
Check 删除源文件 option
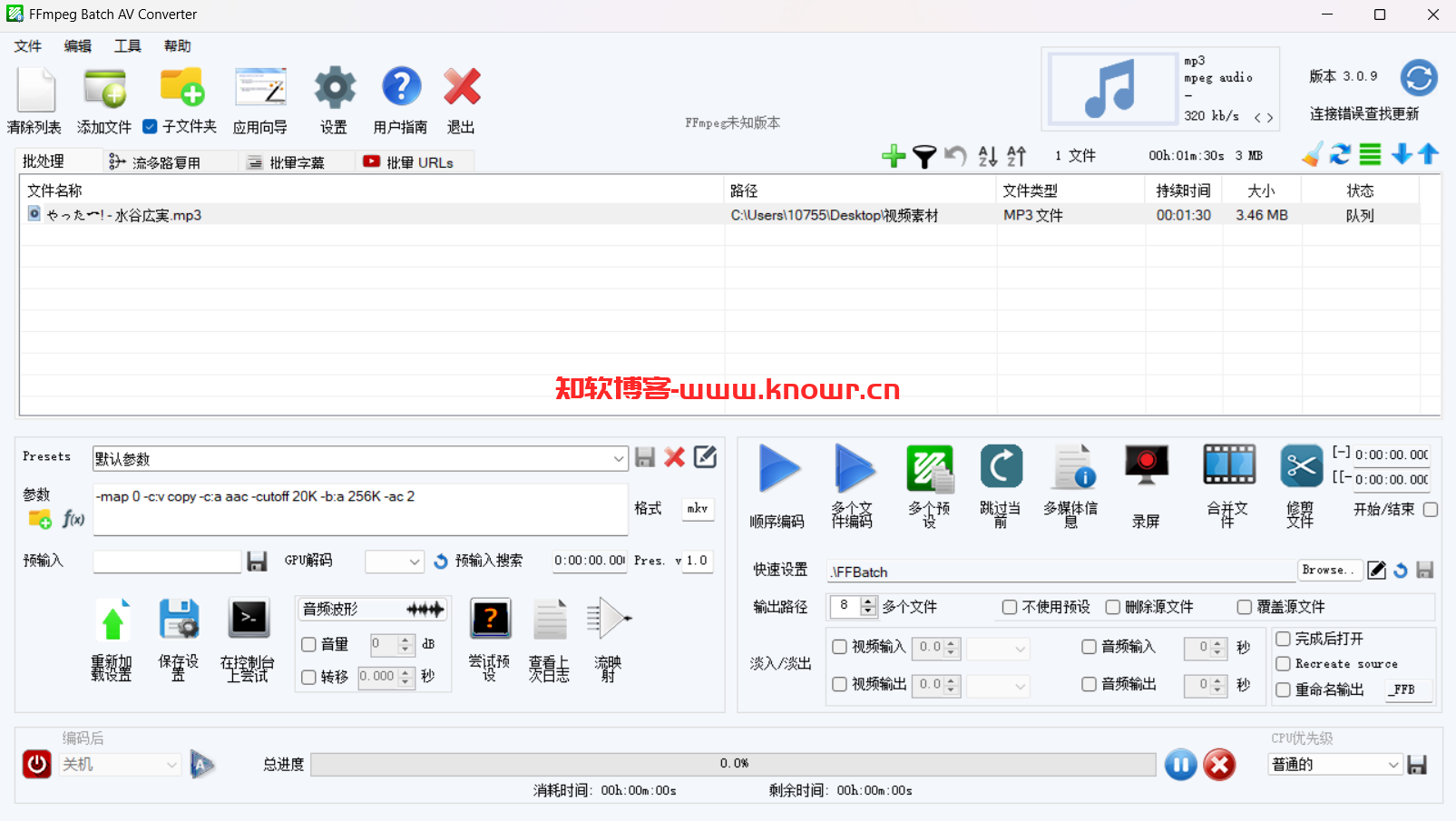[x=1113, y=607]
